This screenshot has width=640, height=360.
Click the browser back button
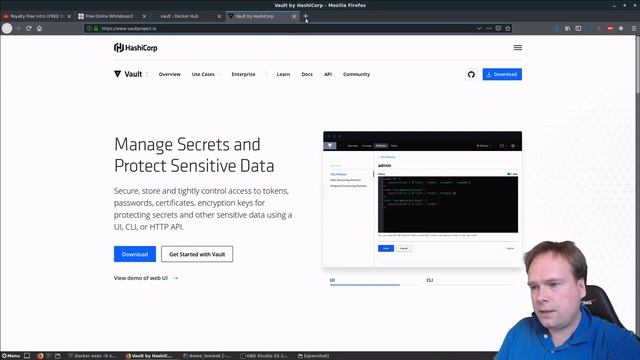(x=7, y=29)
